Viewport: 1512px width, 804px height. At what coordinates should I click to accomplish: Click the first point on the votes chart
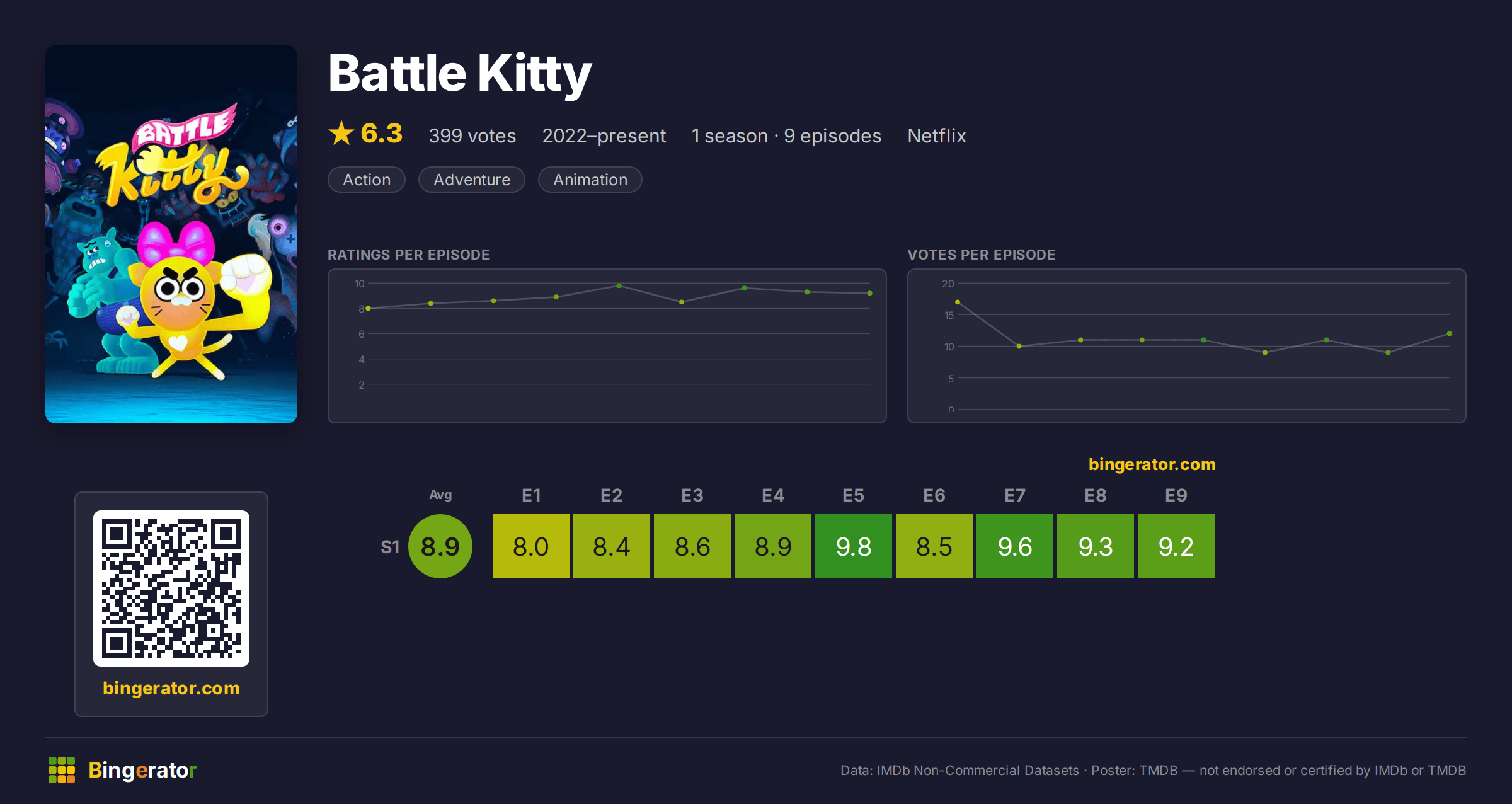[x=958, y=302]
